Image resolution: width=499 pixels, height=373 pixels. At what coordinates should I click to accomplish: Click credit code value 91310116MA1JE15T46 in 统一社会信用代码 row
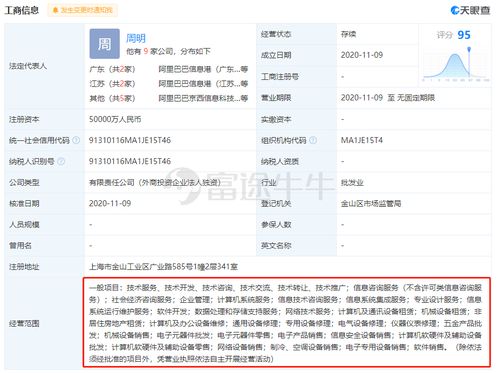pyautogui.click(x=130, y=140)
